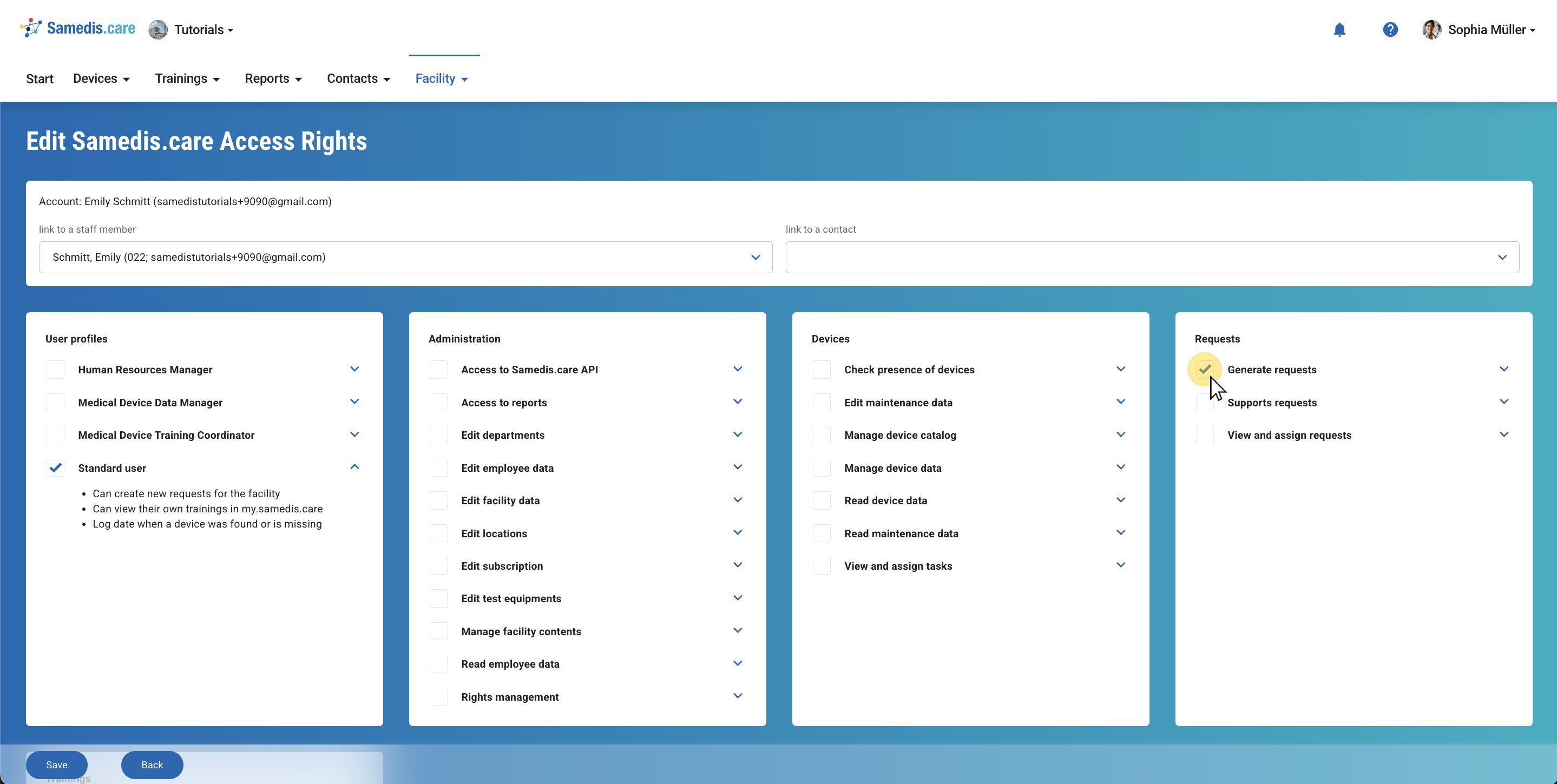Click the Back button
The height and width of the screenshot is (784, 1557).
(152, 765)
